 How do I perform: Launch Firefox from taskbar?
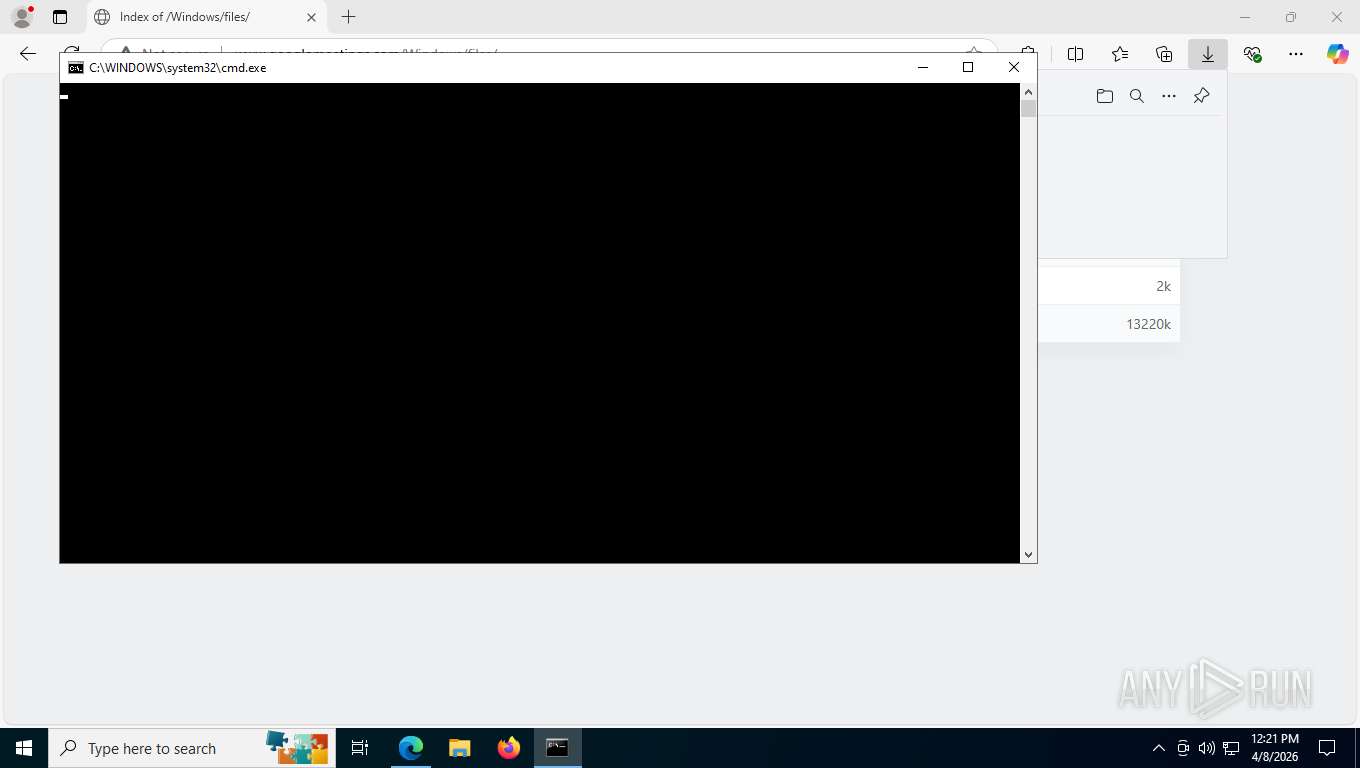[509, 748]
